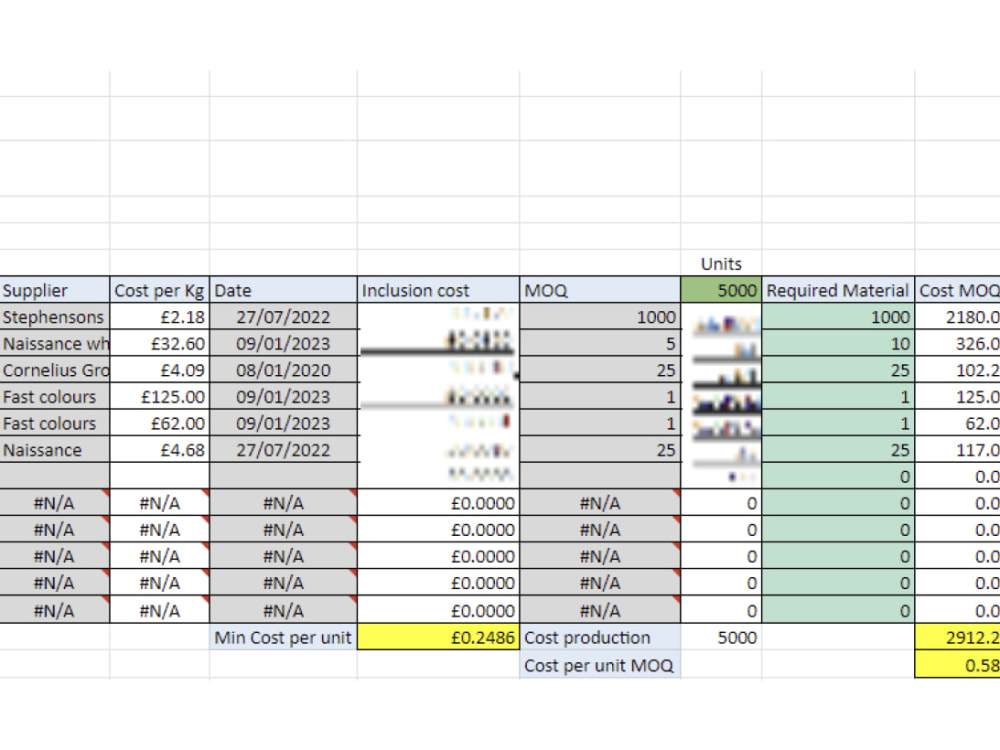Click the Cost MOQ value 102.2

(958, 371)
